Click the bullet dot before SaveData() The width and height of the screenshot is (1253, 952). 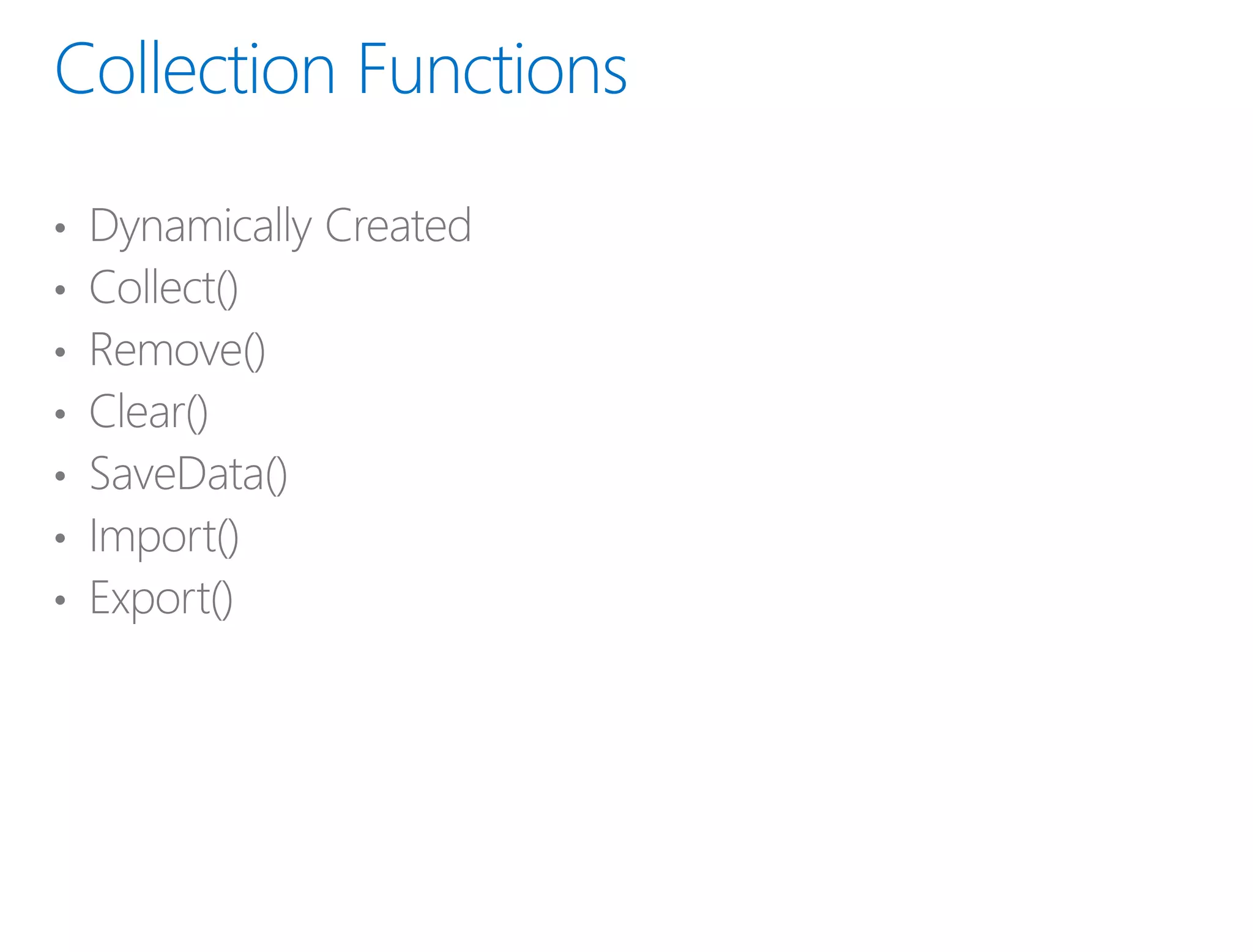point(60,476)
